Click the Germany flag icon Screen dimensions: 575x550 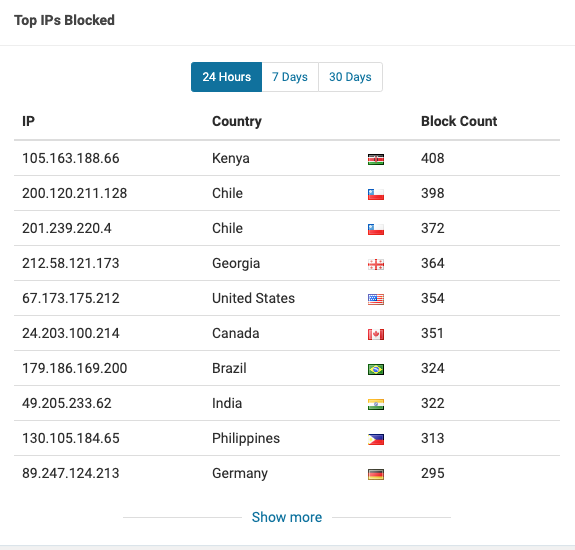click(x=376, y=474)
